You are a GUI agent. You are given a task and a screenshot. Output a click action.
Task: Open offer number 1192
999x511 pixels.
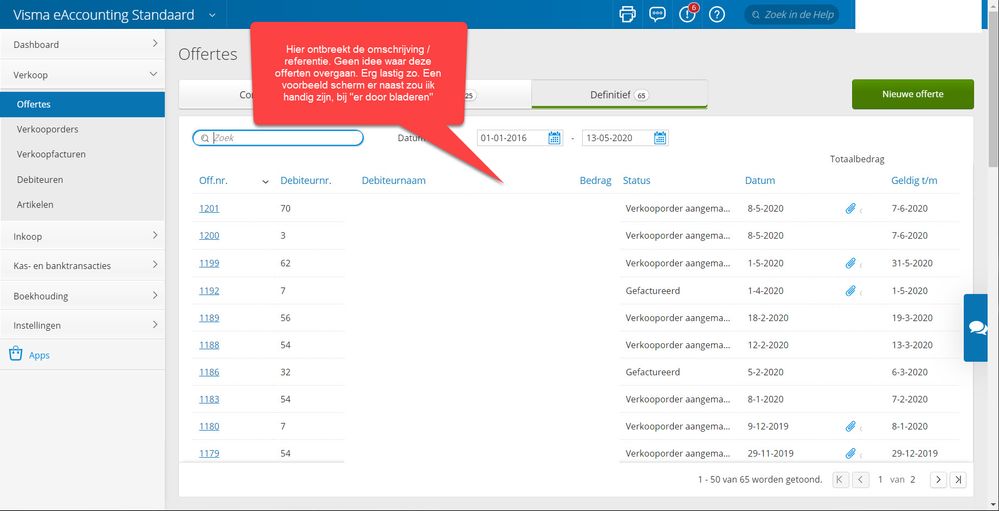(x=209, y=291)
